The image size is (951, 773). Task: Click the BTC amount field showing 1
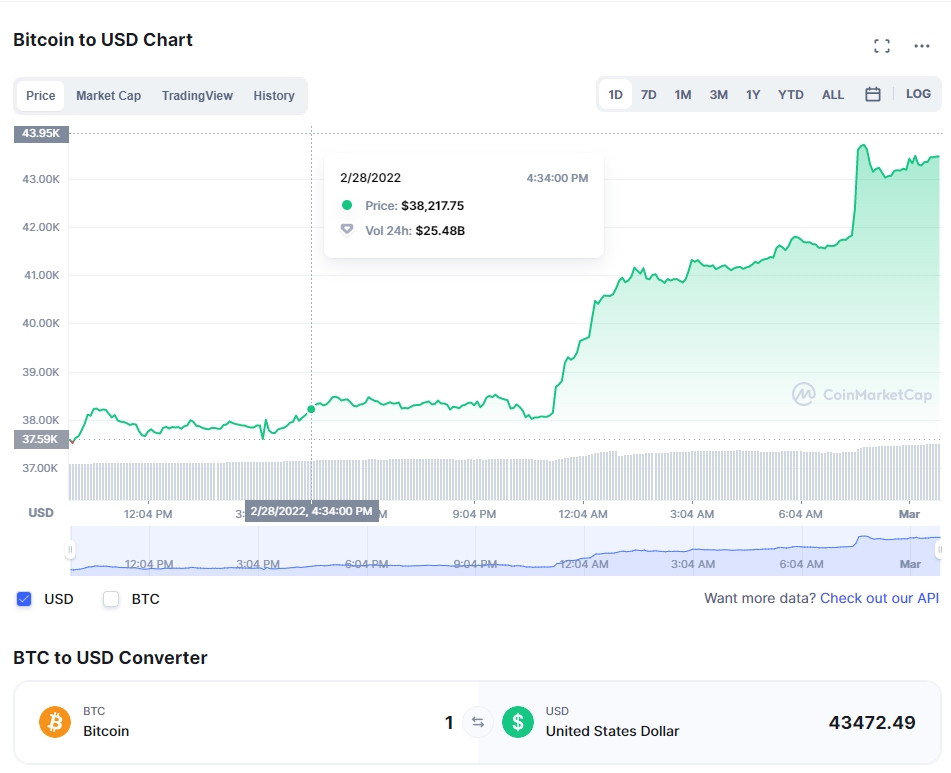tap(449, 723)
